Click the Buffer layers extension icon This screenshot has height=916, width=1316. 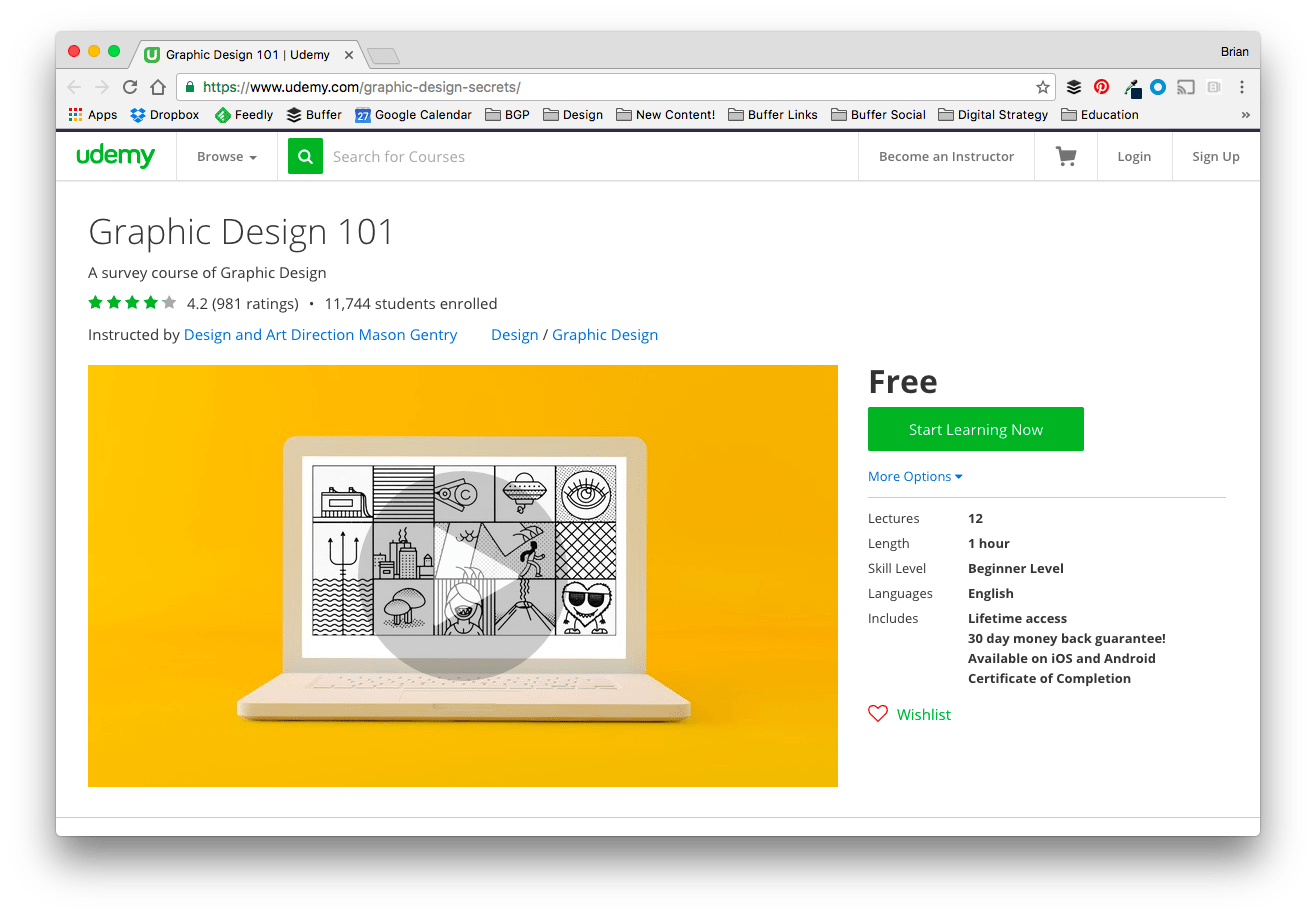tap(1074, 87)
